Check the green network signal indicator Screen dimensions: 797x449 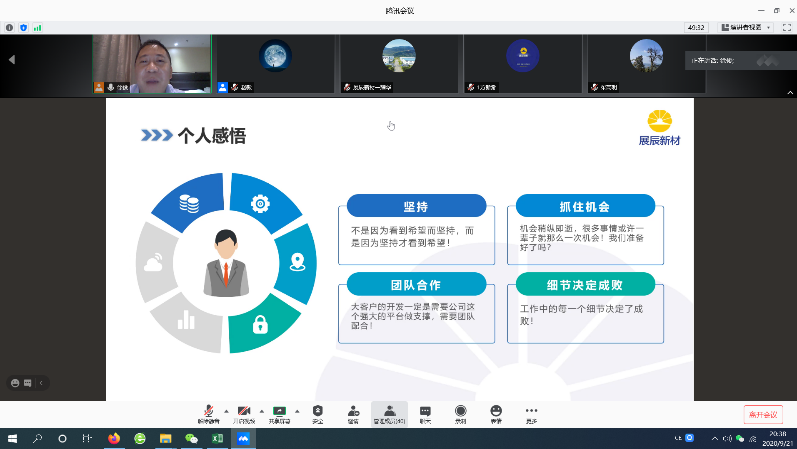click(x=37, y=27)
